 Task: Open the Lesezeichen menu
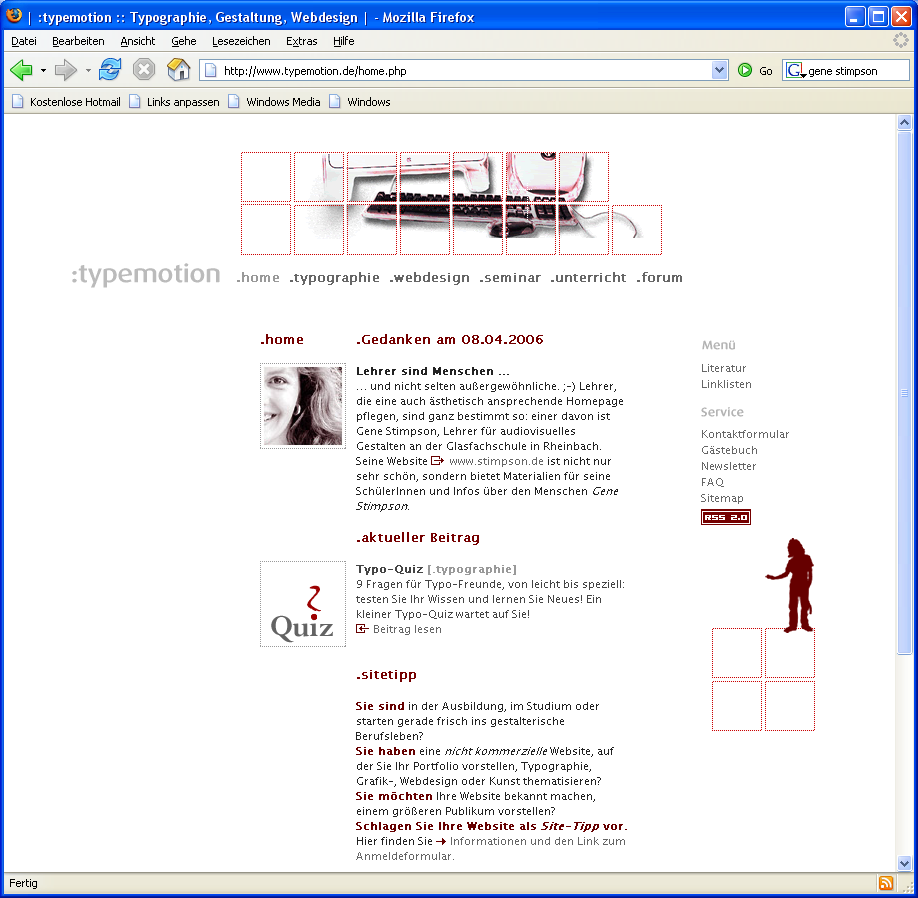(x=241, y=41)
